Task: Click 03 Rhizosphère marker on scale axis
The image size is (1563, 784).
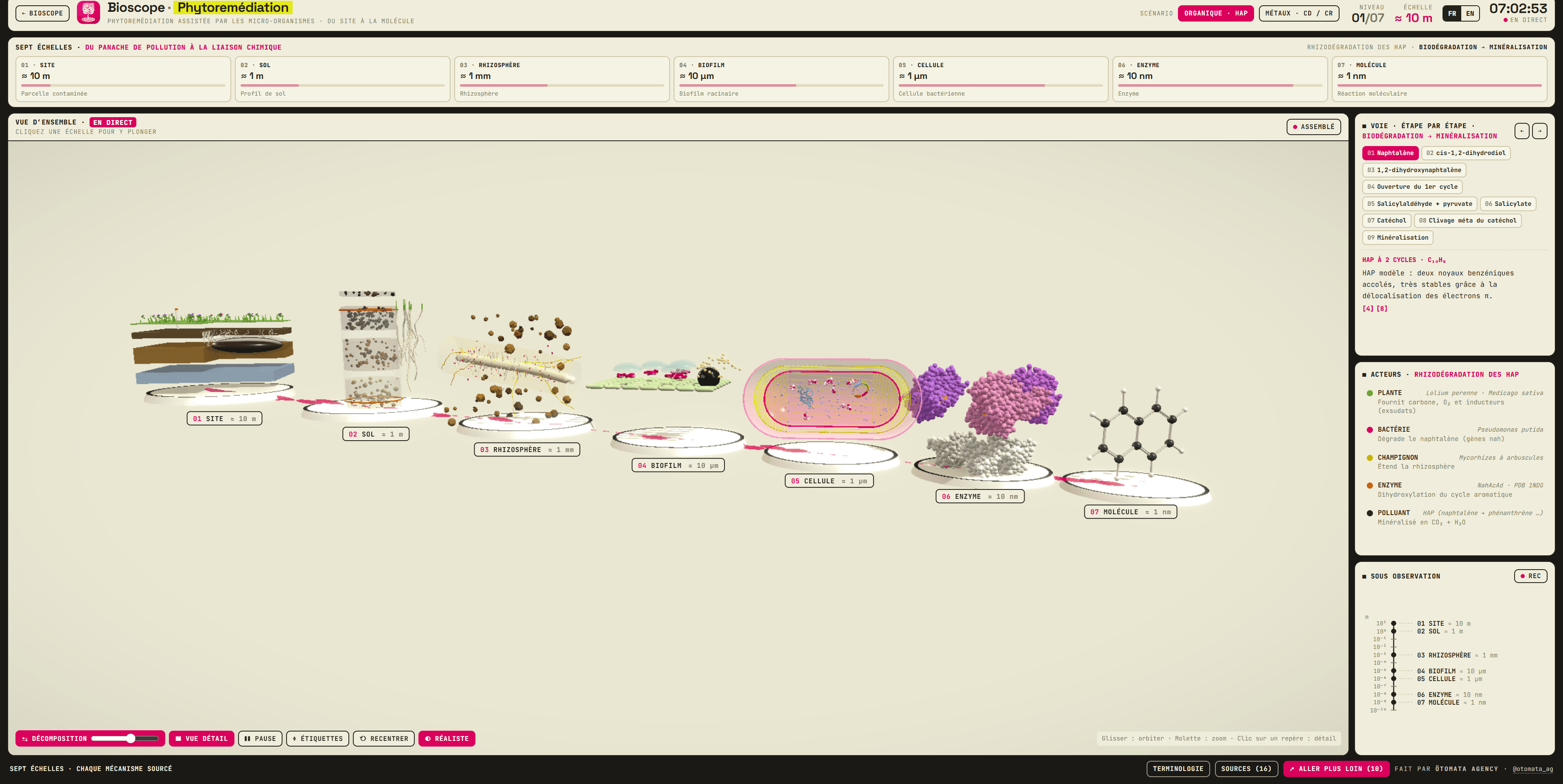Action: (x=1394, y=655)
